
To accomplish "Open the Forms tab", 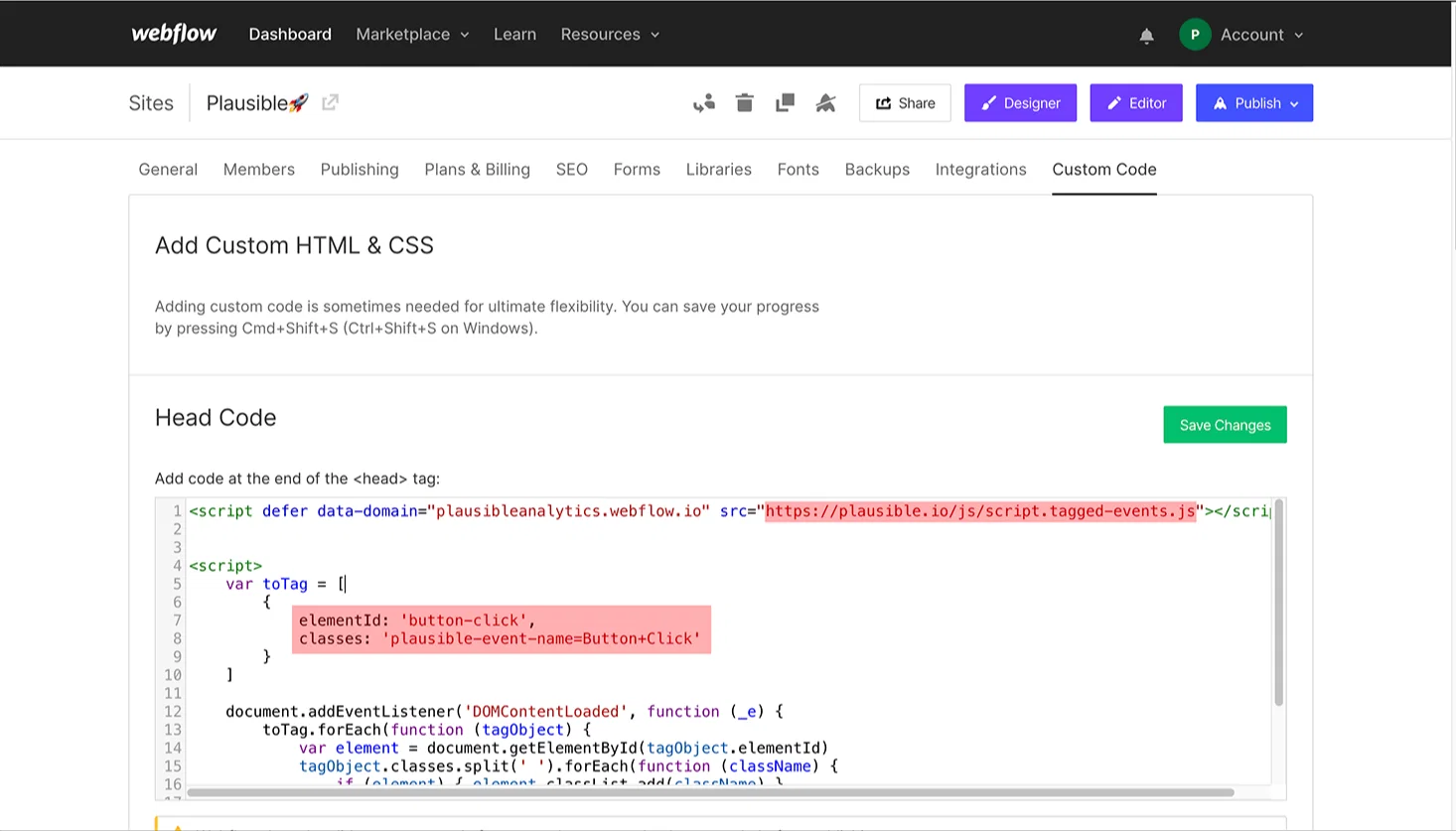I will point(637,170).
